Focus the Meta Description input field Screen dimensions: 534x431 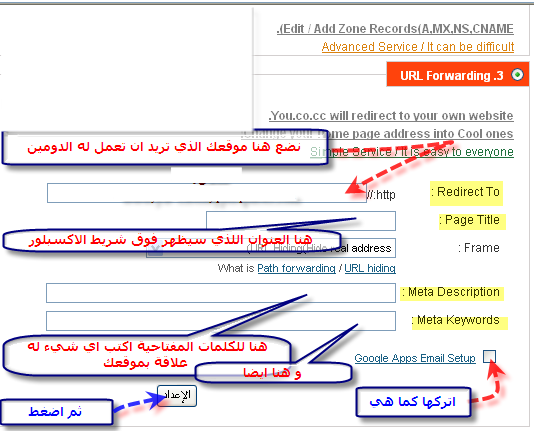[x=221, y=293]
